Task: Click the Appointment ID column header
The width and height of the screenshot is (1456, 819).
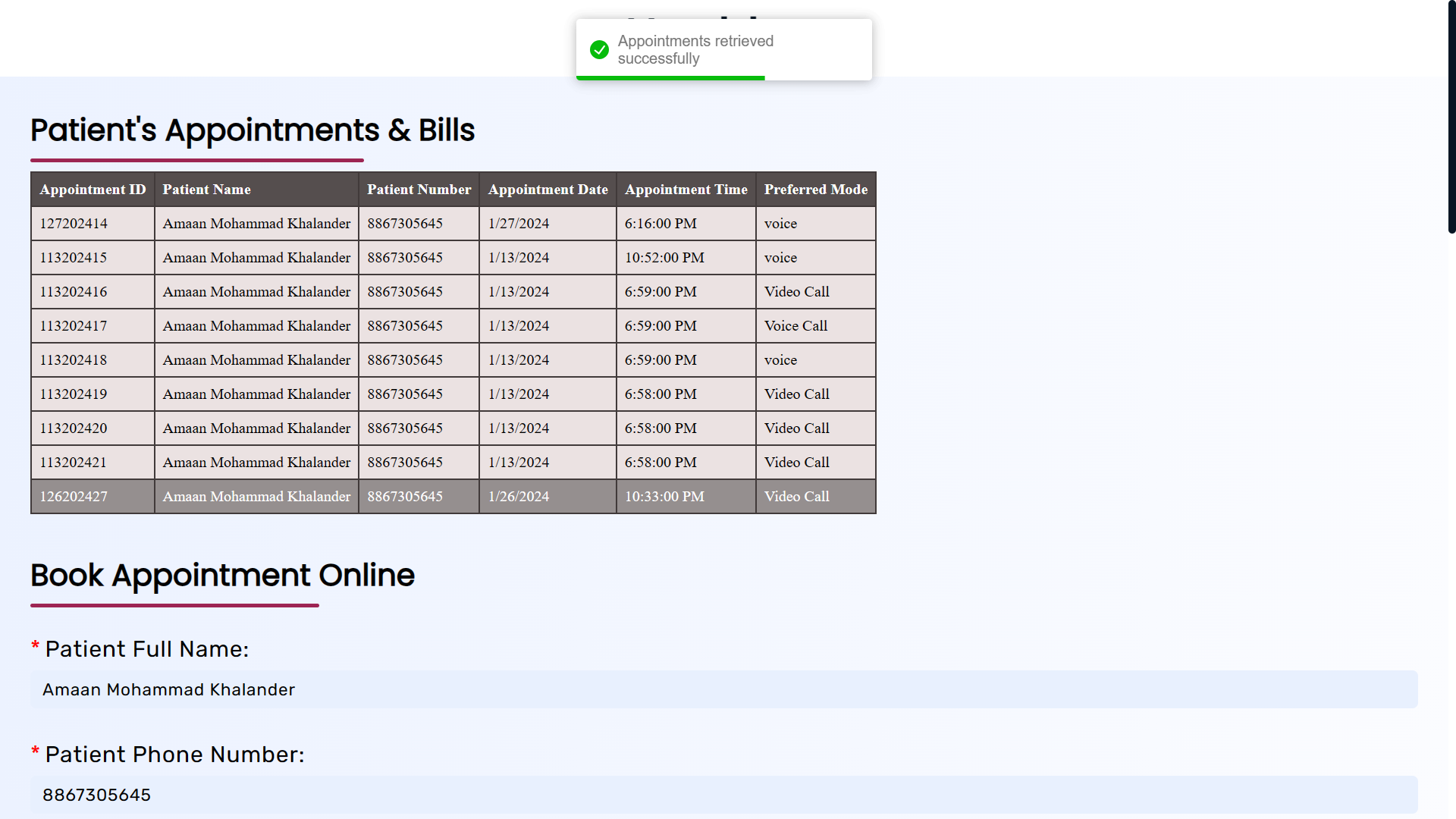Action: (x=93, y=190)
